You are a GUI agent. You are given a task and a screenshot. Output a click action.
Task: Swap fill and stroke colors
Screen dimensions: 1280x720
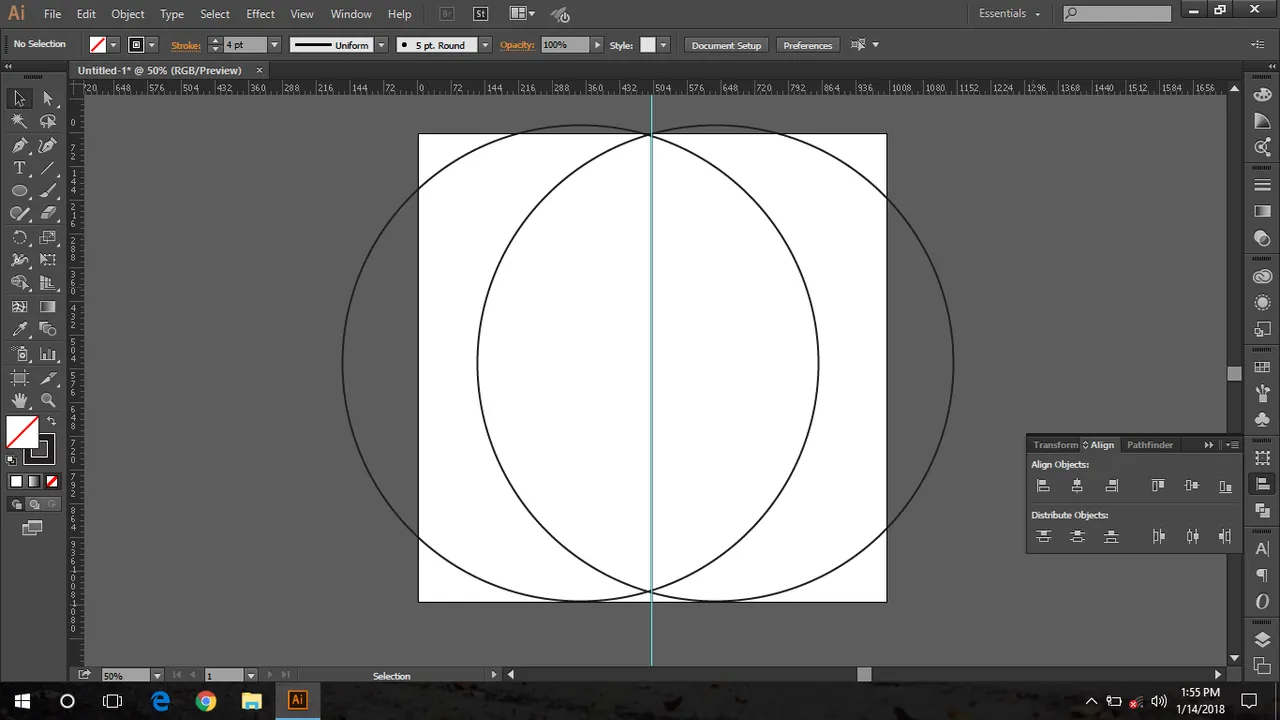click(52, 421)
